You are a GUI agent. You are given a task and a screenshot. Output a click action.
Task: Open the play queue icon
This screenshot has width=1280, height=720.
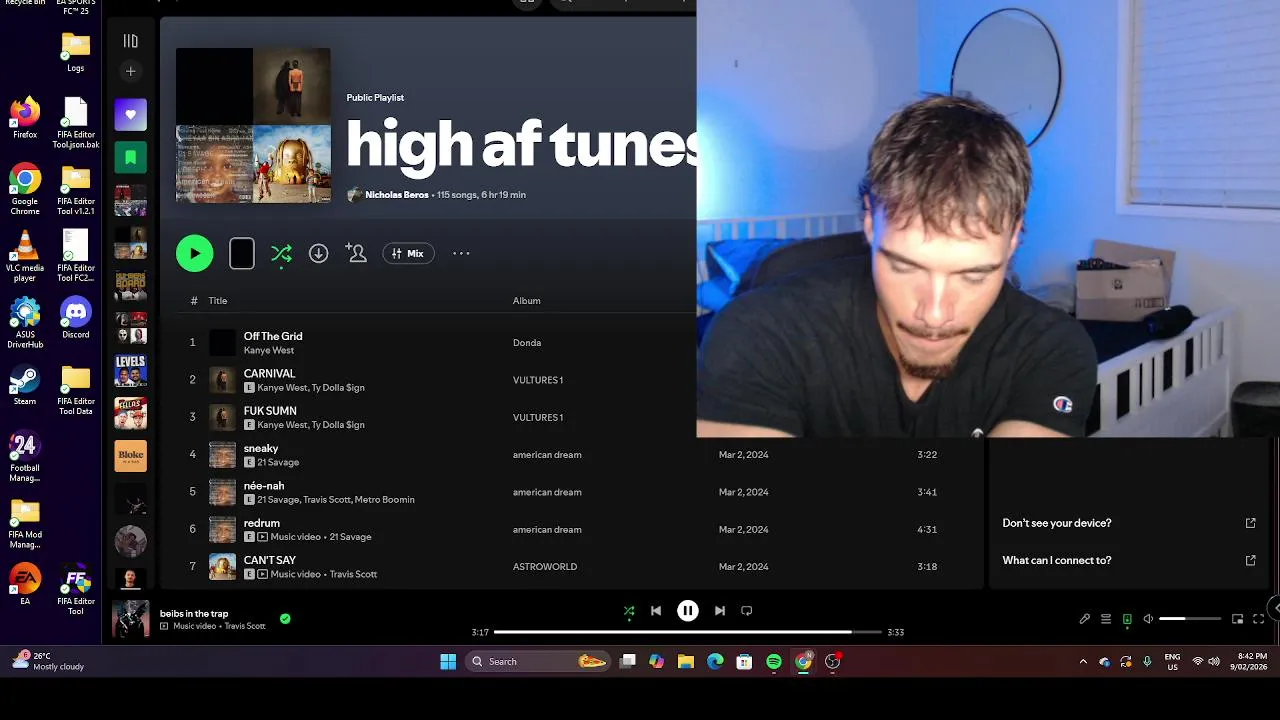[1106, 619]
